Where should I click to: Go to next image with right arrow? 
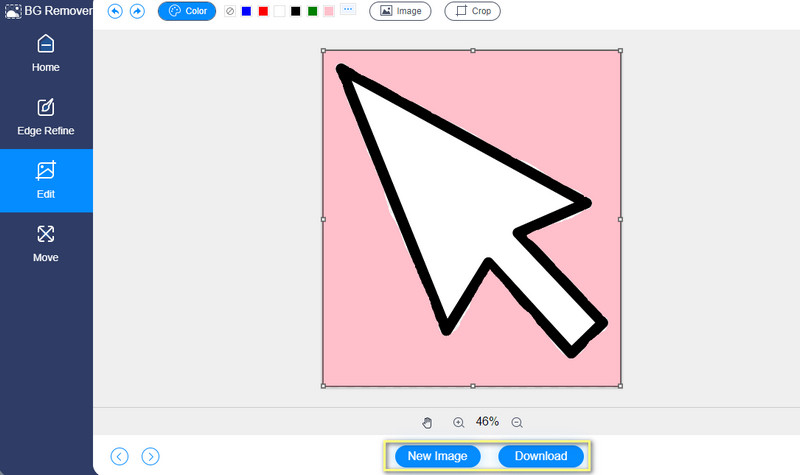(150, 456)
